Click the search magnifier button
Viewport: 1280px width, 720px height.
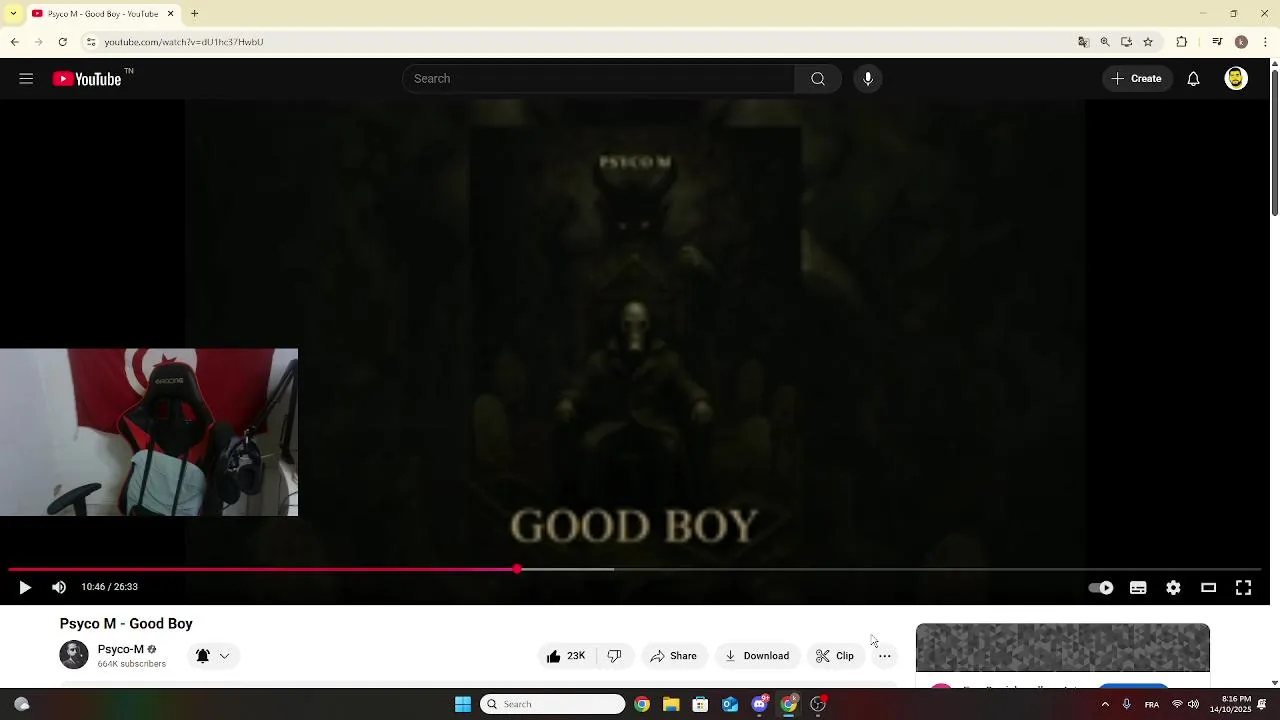tap(818, 79)
